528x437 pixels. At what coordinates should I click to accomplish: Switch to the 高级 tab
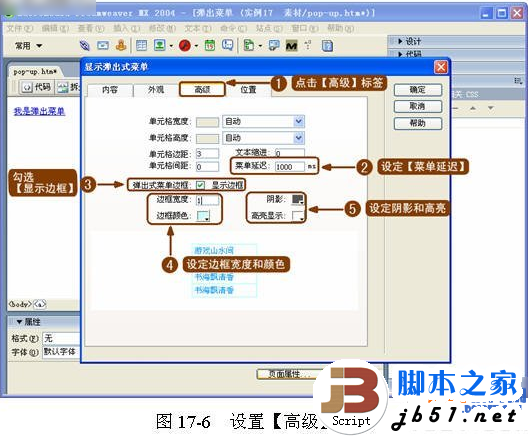[x=202, y=90]
